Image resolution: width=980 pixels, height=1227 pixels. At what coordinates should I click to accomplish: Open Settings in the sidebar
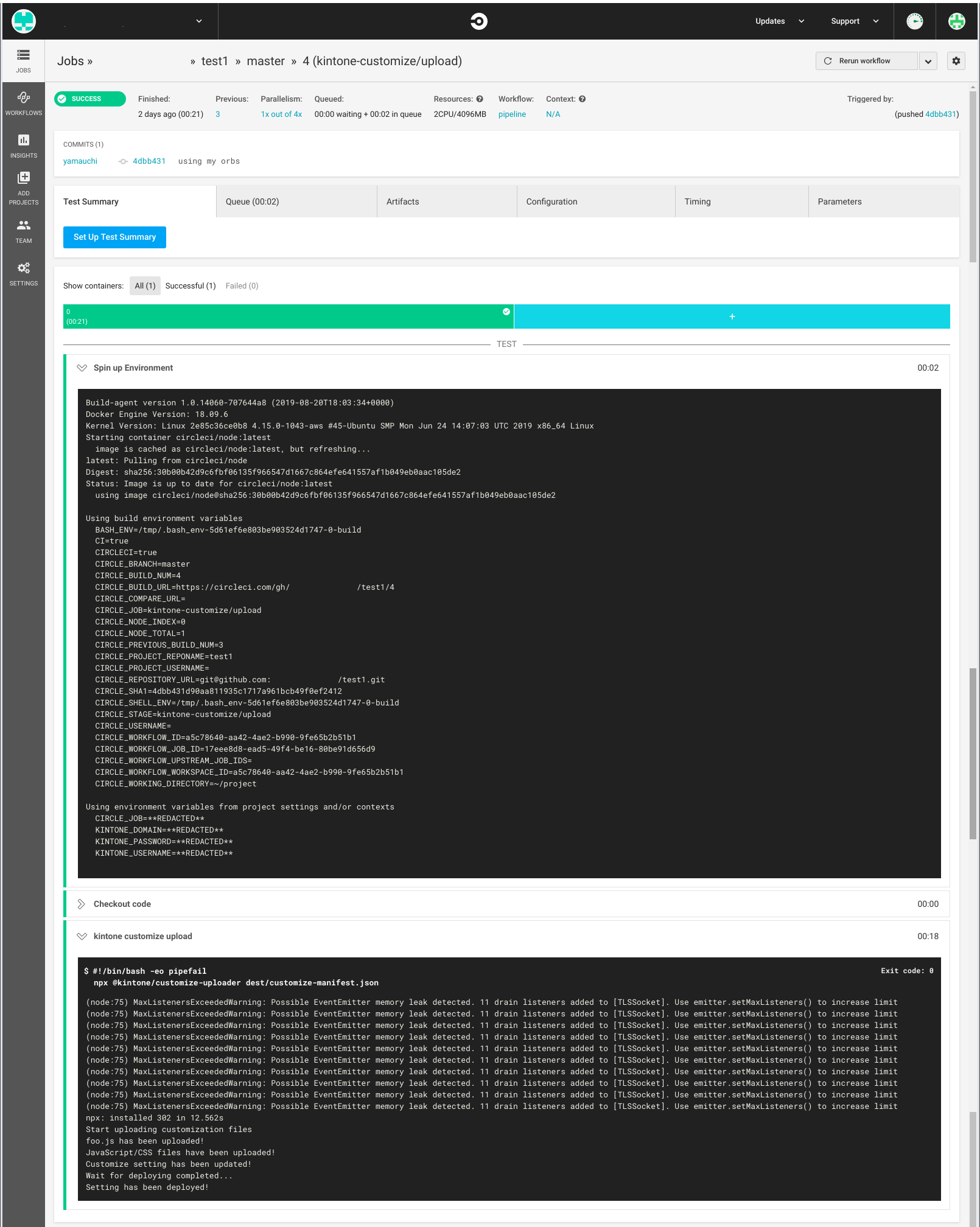click(x=23, y=274)
